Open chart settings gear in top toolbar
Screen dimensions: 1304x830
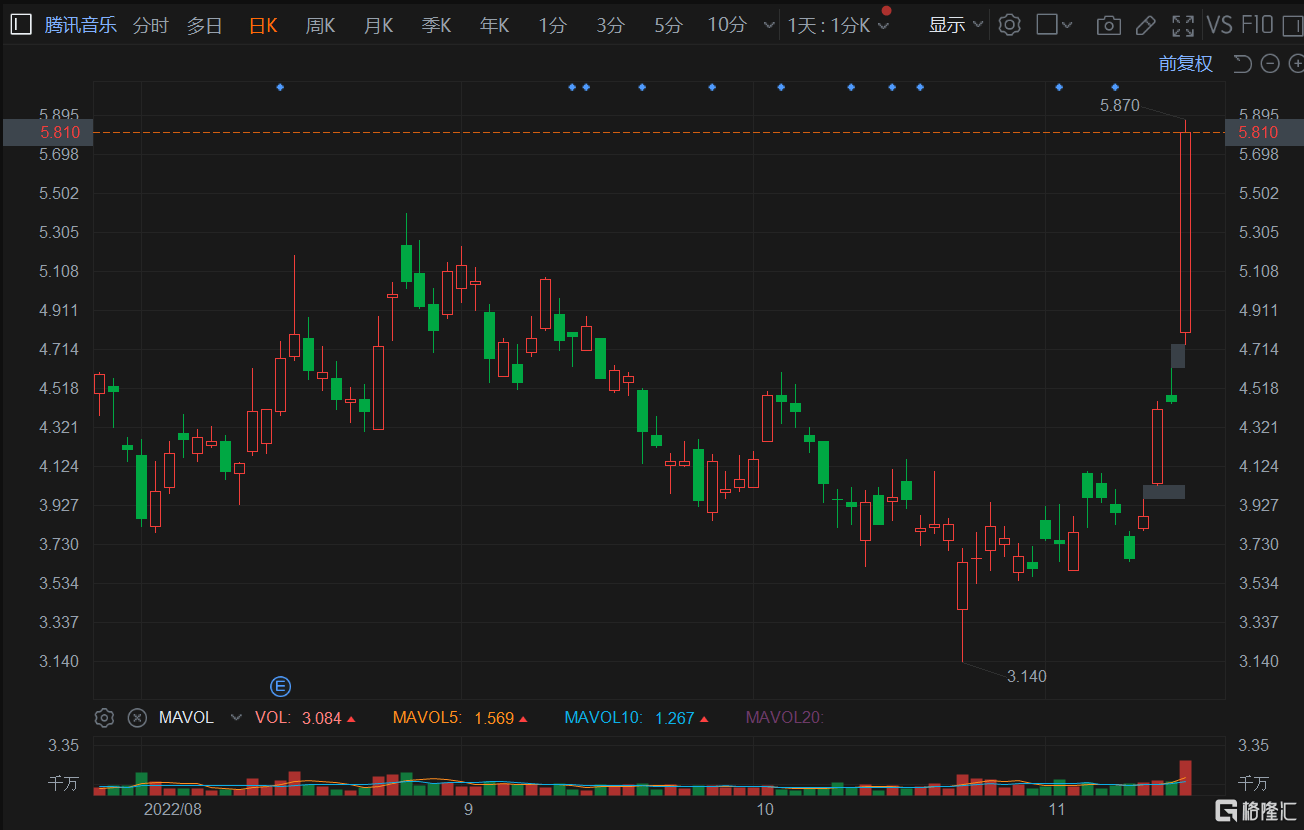pyautogui.click(x=1010, y=25)
